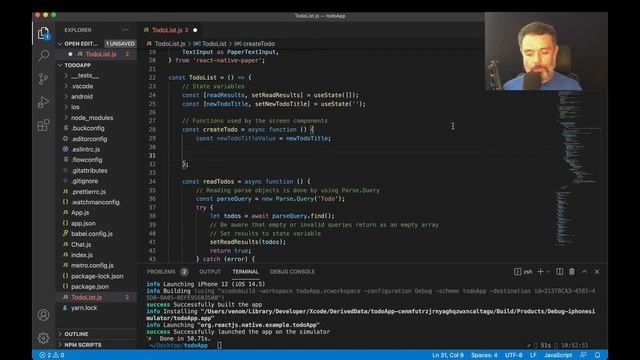Open the Manage gear icon
Screen dimensions: 640x360
43,338
